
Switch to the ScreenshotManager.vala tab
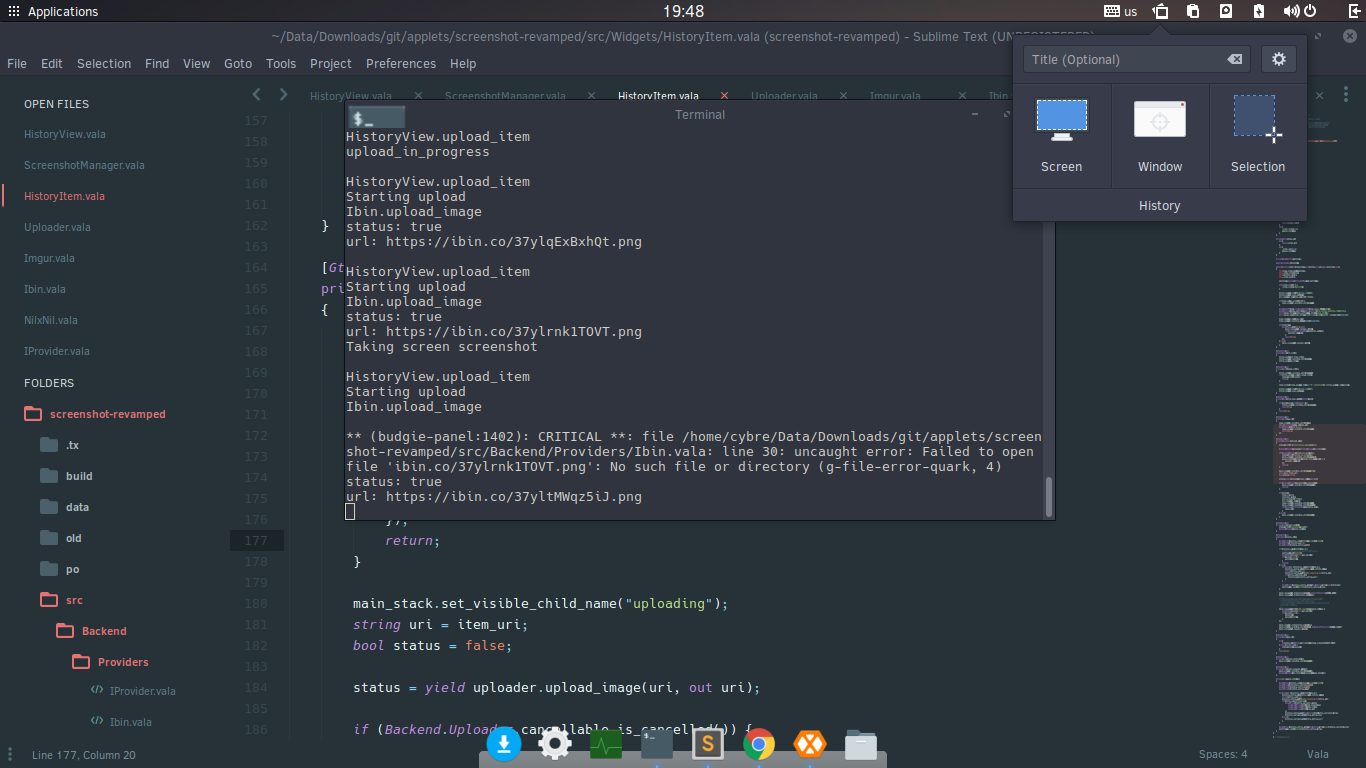click(x=505, y=96)
